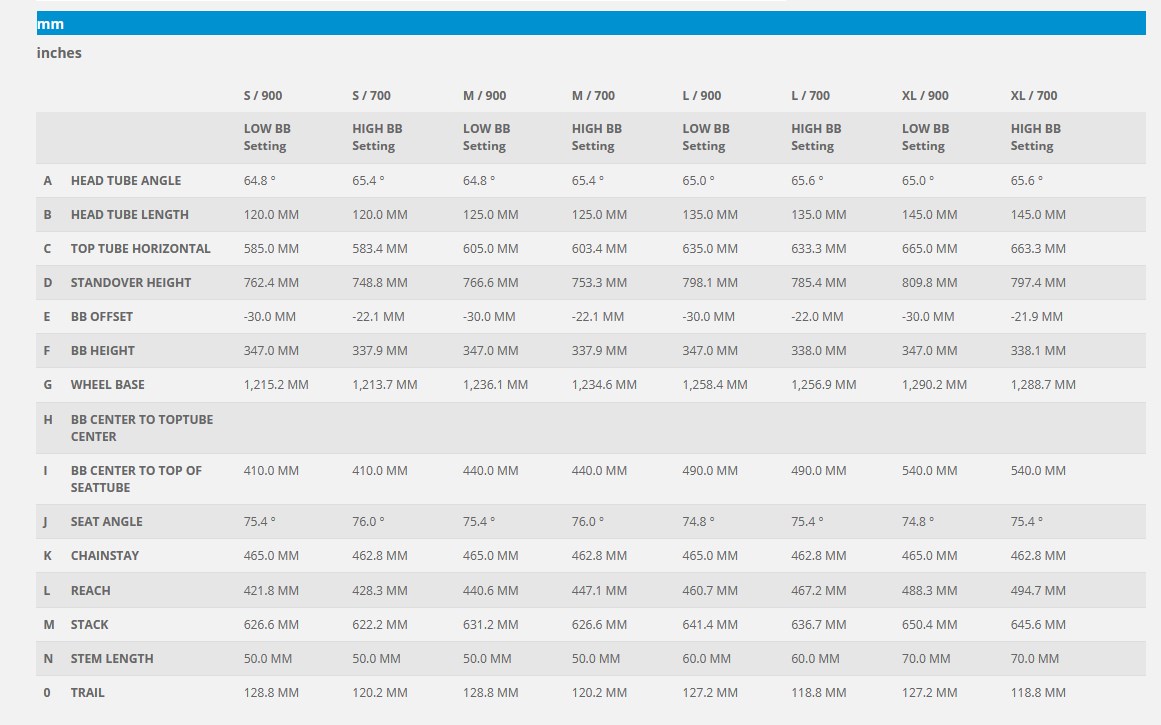Select the REACH row label
Viewport: 1161px width, 725px height.
point(90,591)
